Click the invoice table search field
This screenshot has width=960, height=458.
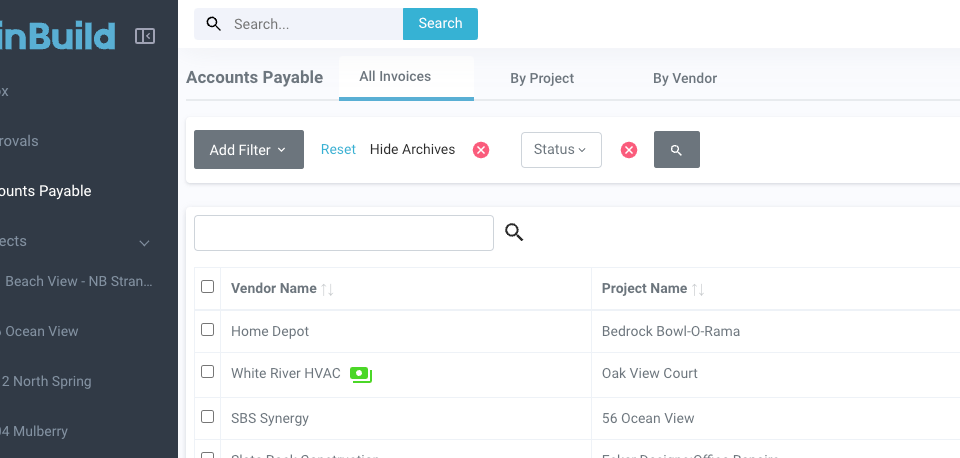(344, 233)
